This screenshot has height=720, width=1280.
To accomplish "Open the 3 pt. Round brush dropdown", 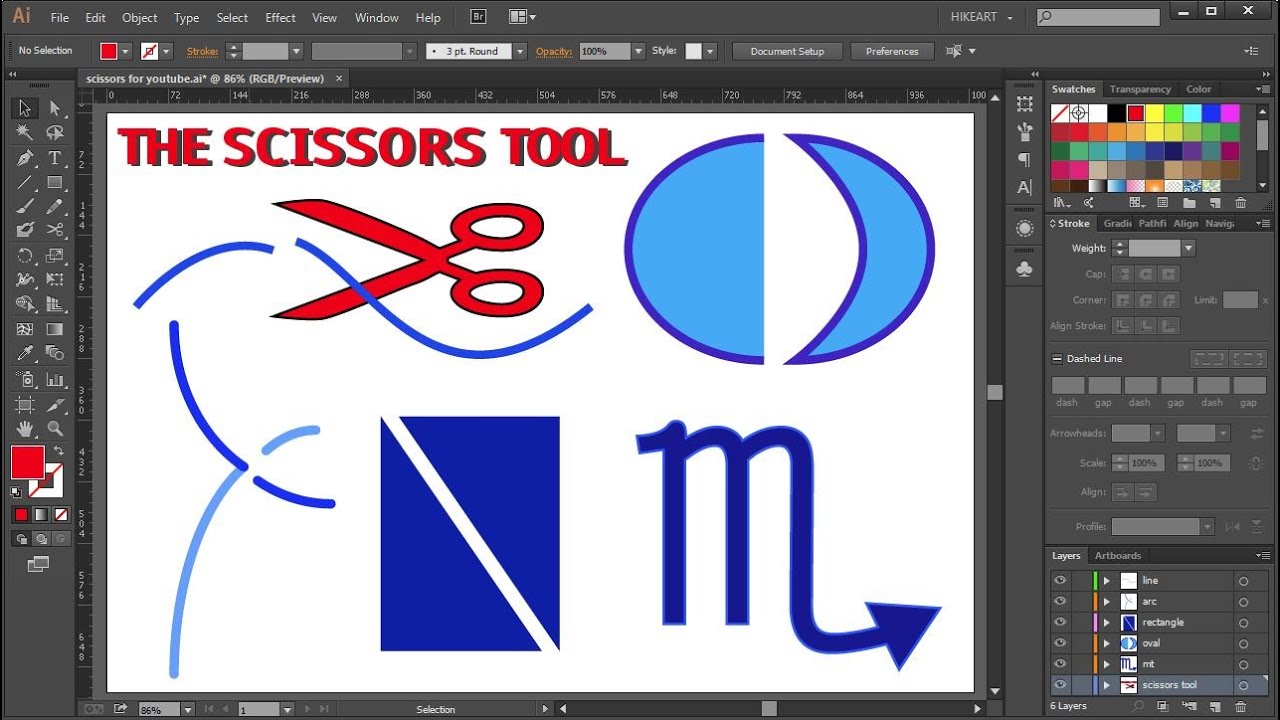I will coord(520,51).
